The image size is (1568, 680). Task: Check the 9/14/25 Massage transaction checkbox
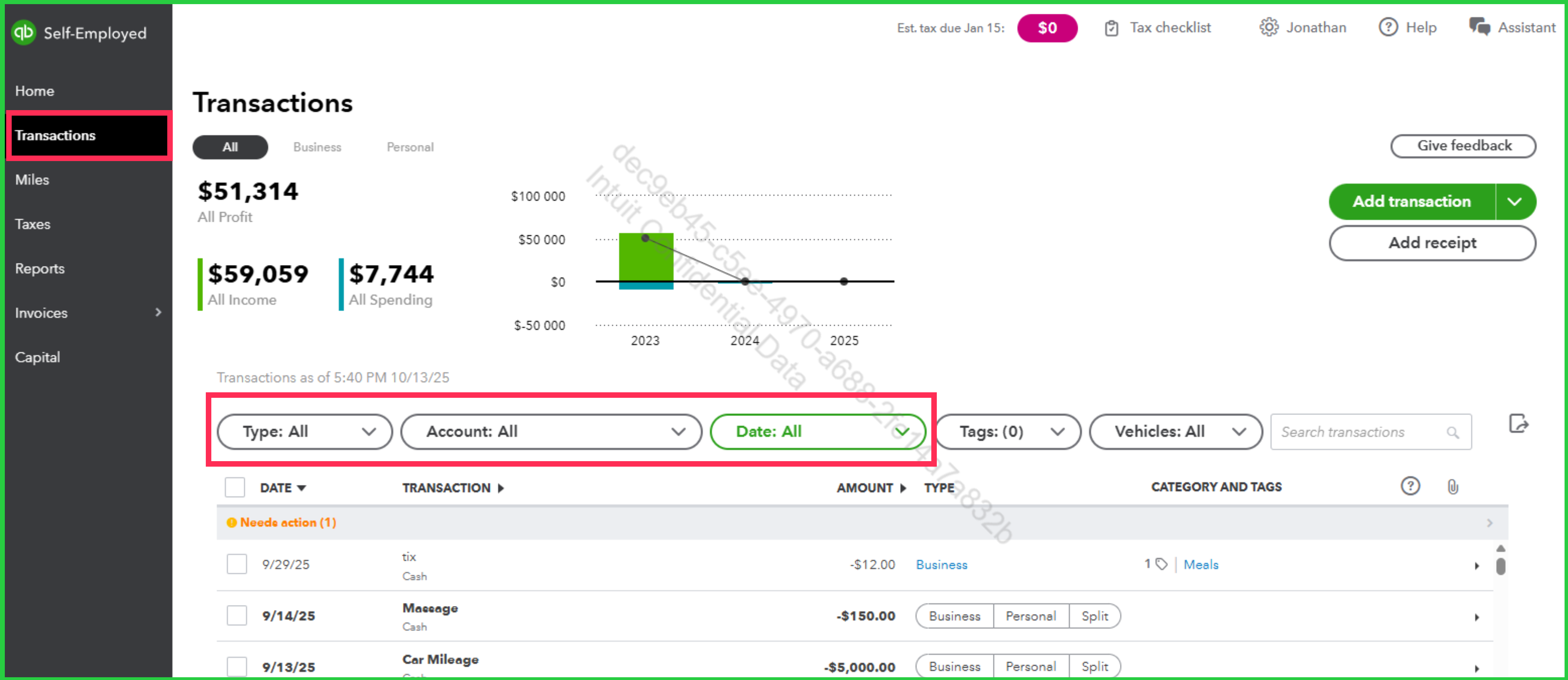pos(237,615)
